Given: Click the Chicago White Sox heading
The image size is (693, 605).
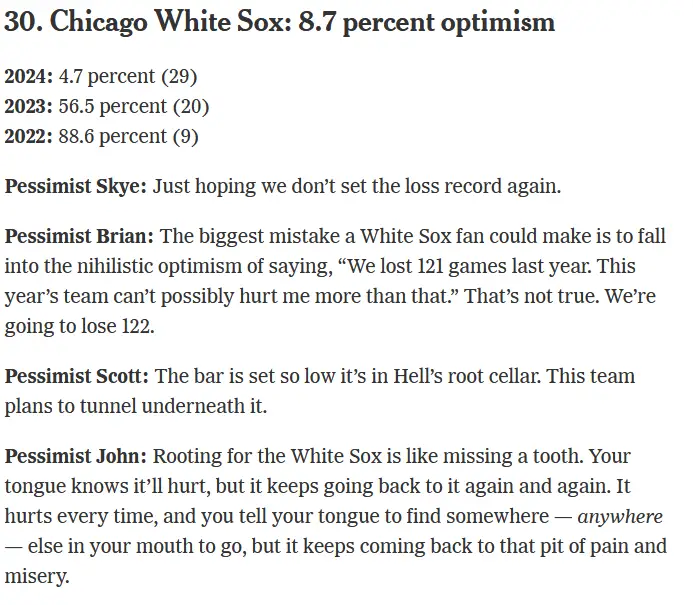Looking at the screenshot, I should [x=279, y=23].
